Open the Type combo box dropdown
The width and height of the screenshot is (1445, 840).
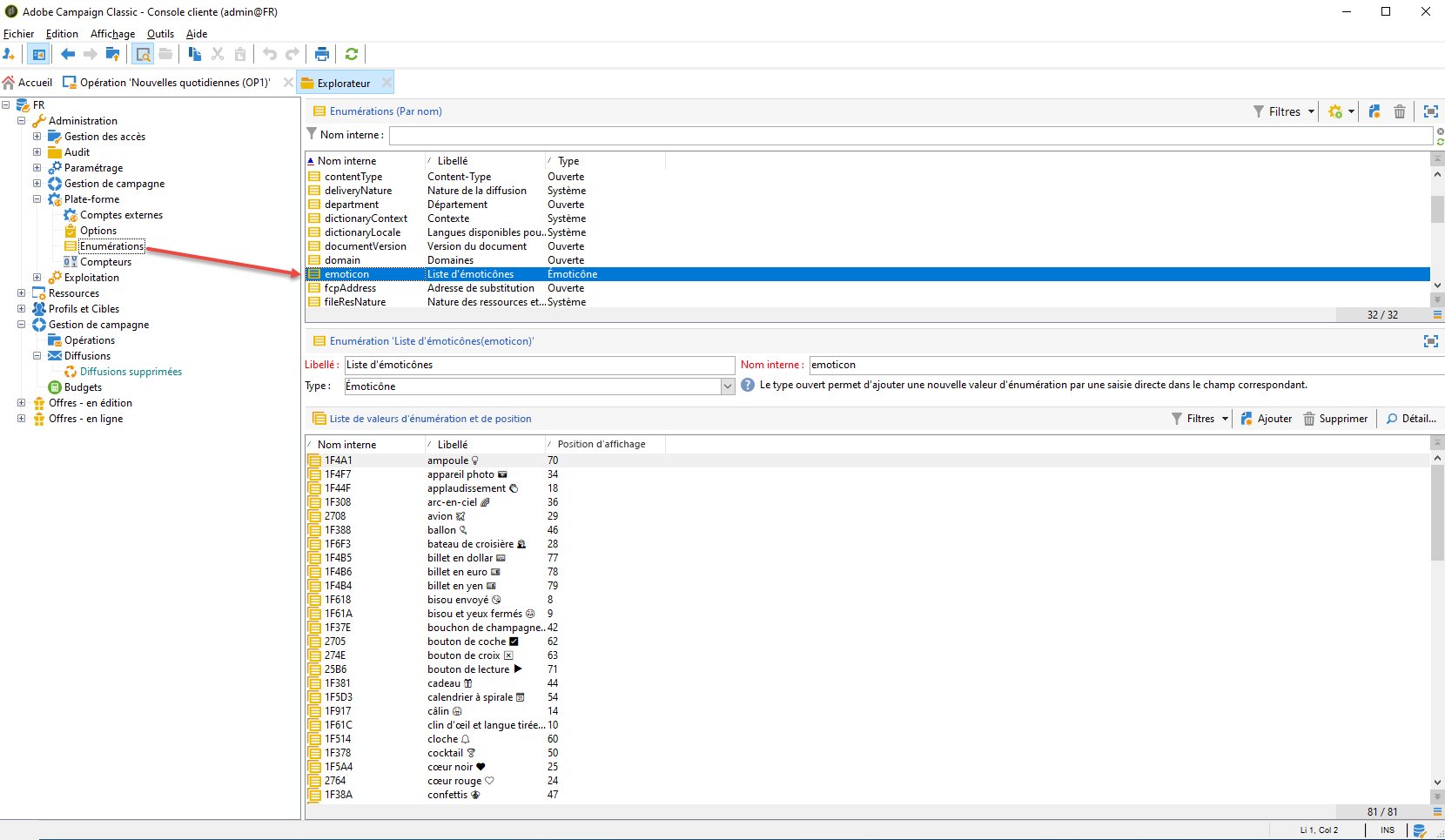(x=728, y=386)
